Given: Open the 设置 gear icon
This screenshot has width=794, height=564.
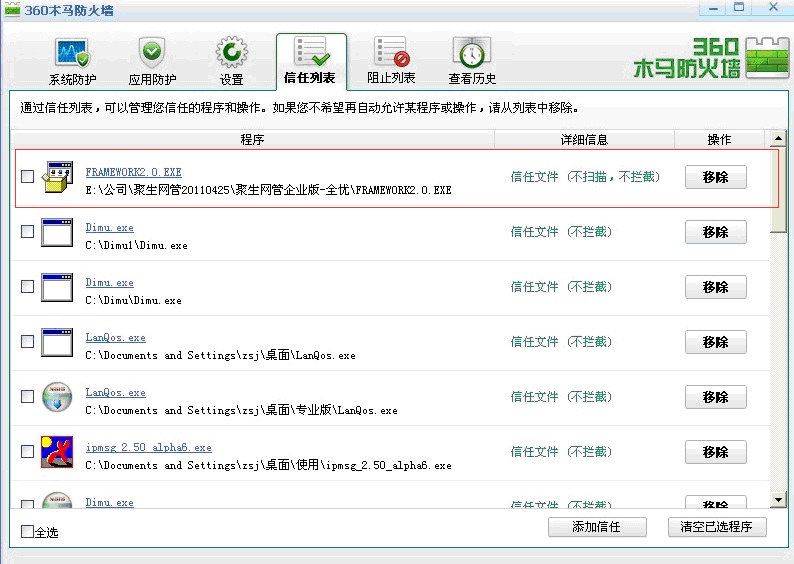Looking at the screenshot, I should 231,52.
